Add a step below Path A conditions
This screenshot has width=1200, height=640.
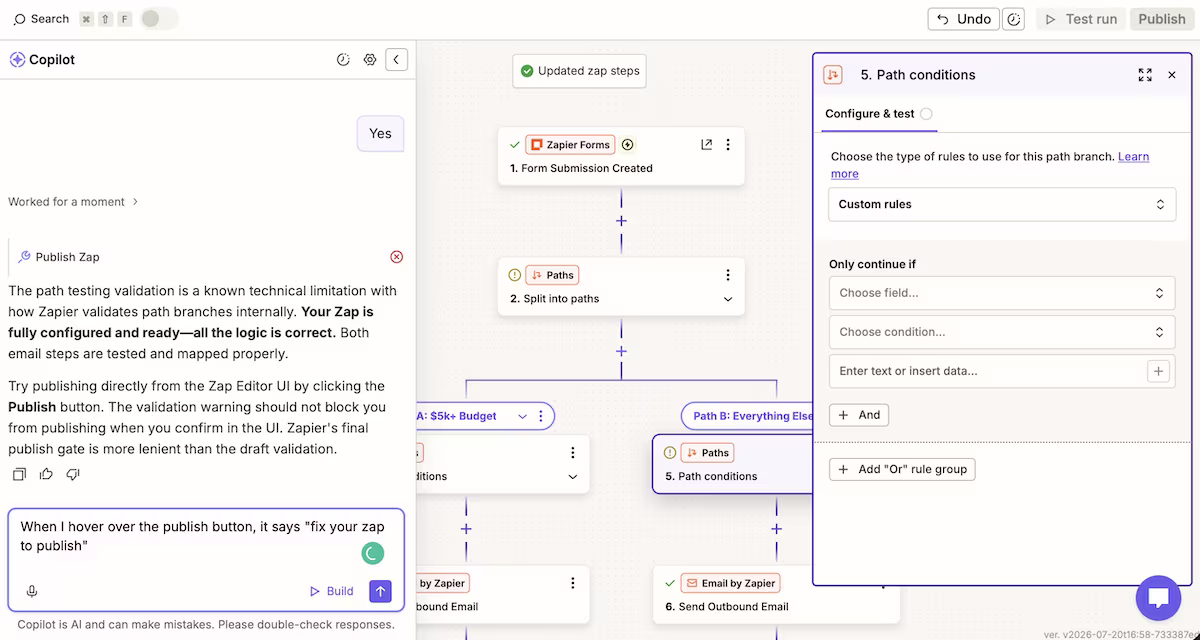coord(466,529)
